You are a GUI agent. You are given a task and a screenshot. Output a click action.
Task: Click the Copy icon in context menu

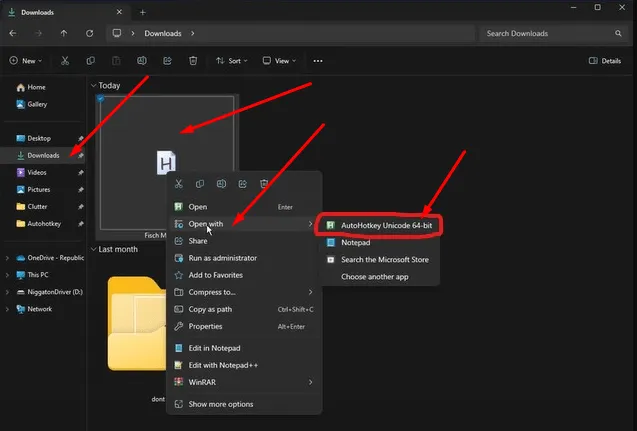click(200, 184)
